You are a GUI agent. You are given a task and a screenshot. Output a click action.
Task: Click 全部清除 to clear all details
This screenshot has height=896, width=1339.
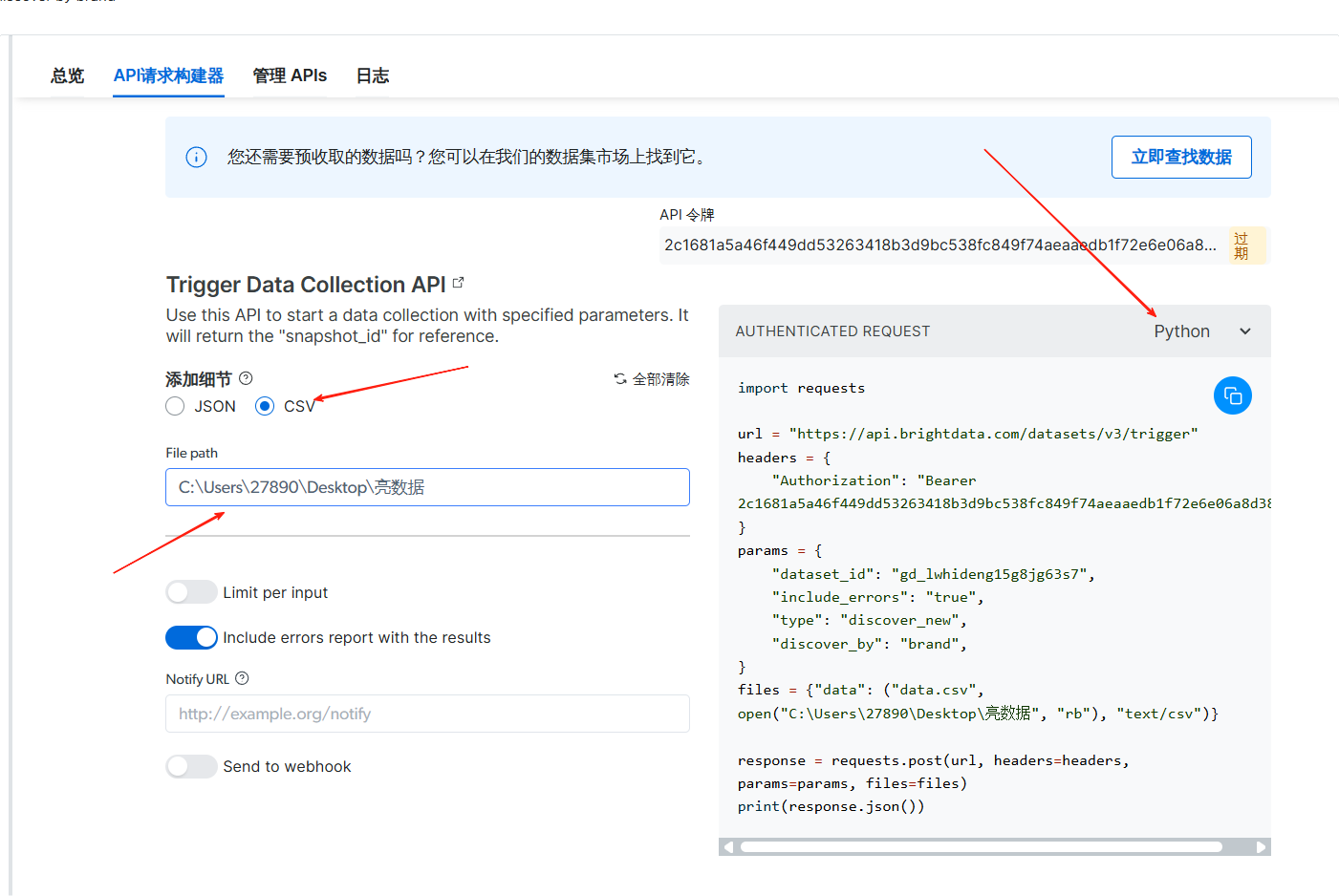pyautogui.click(x=652, y=379)
